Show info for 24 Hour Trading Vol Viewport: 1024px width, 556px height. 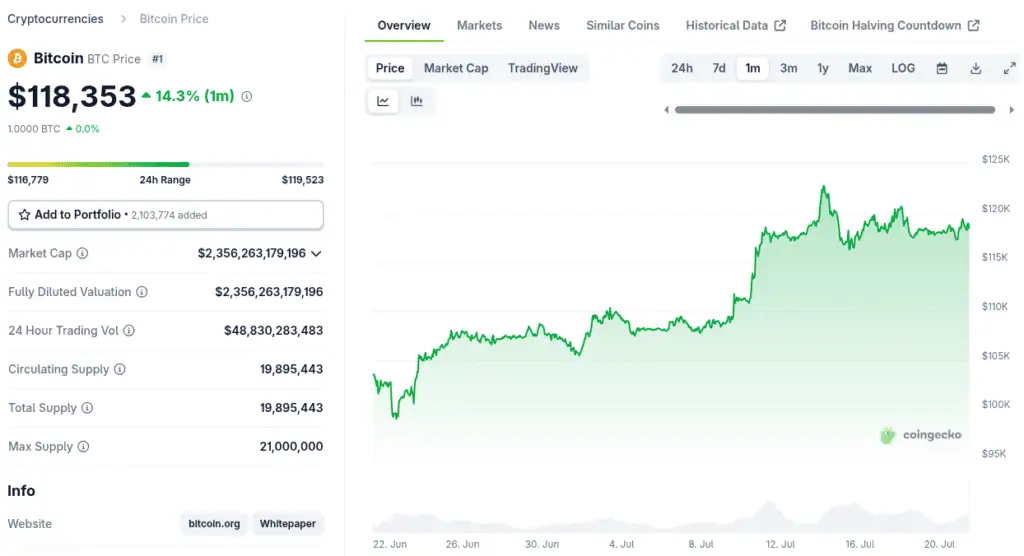(129, 331)
